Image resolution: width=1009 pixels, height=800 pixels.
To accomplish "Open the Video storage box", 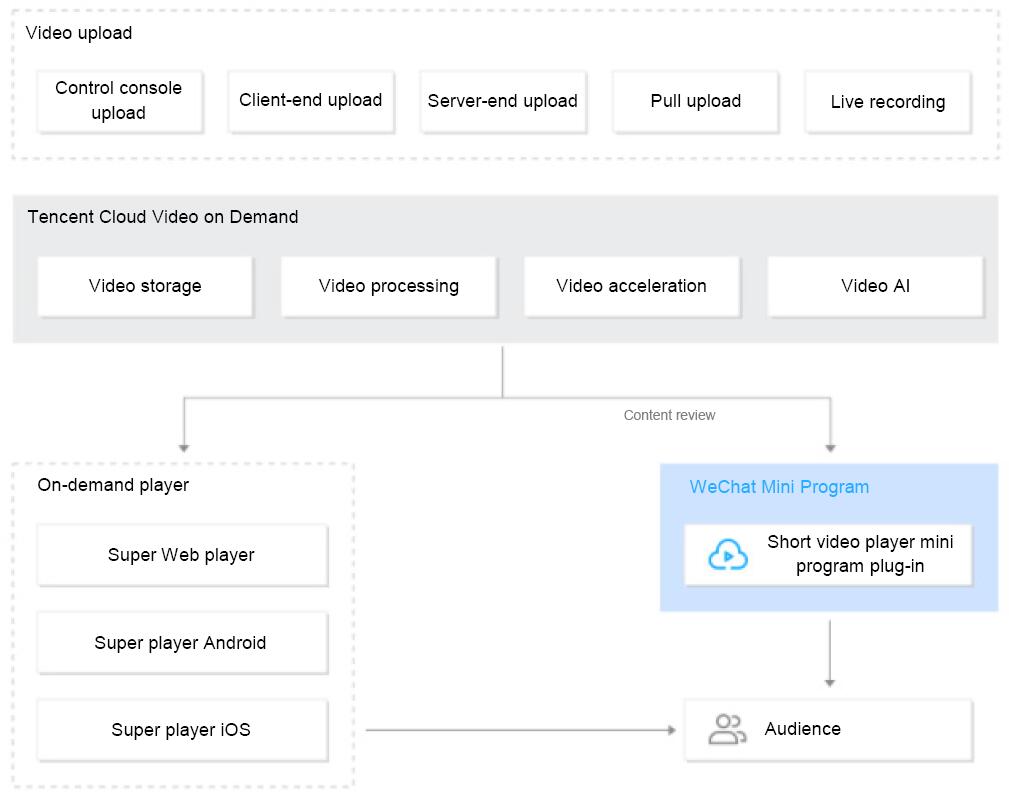I will [145, 286].
